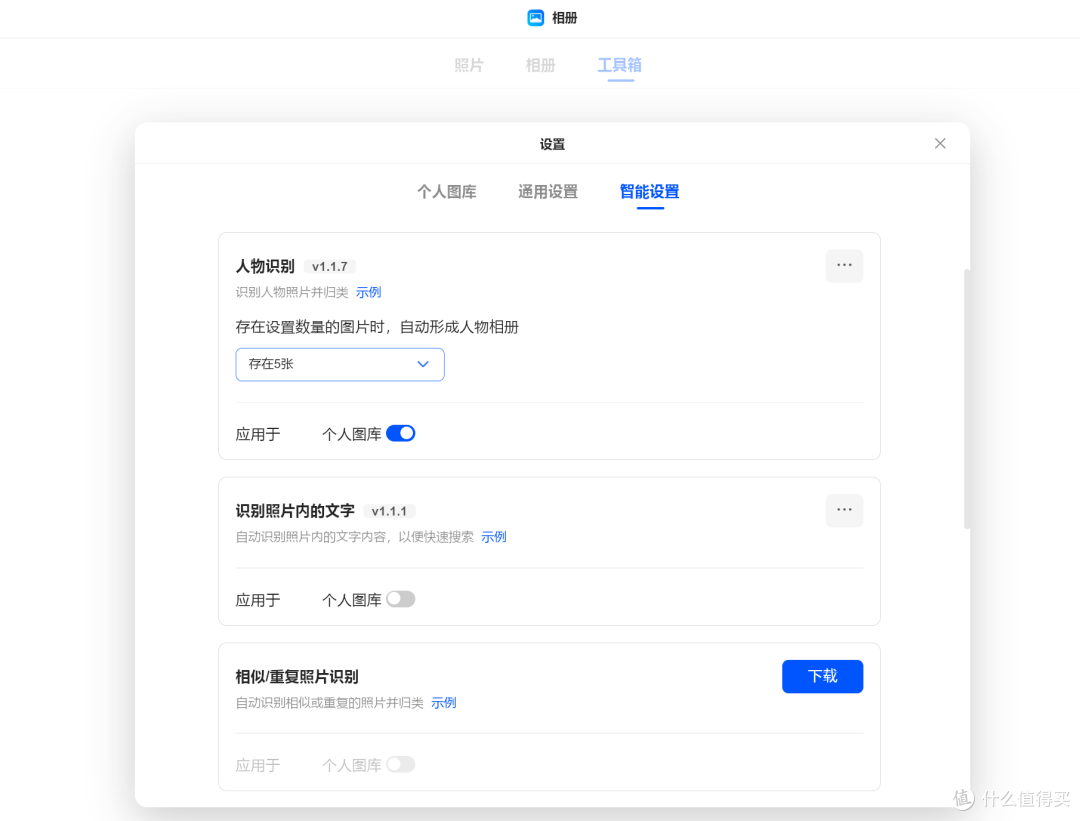Disable 个人图库 toggle for 人物识别

[x=400, y=433]
